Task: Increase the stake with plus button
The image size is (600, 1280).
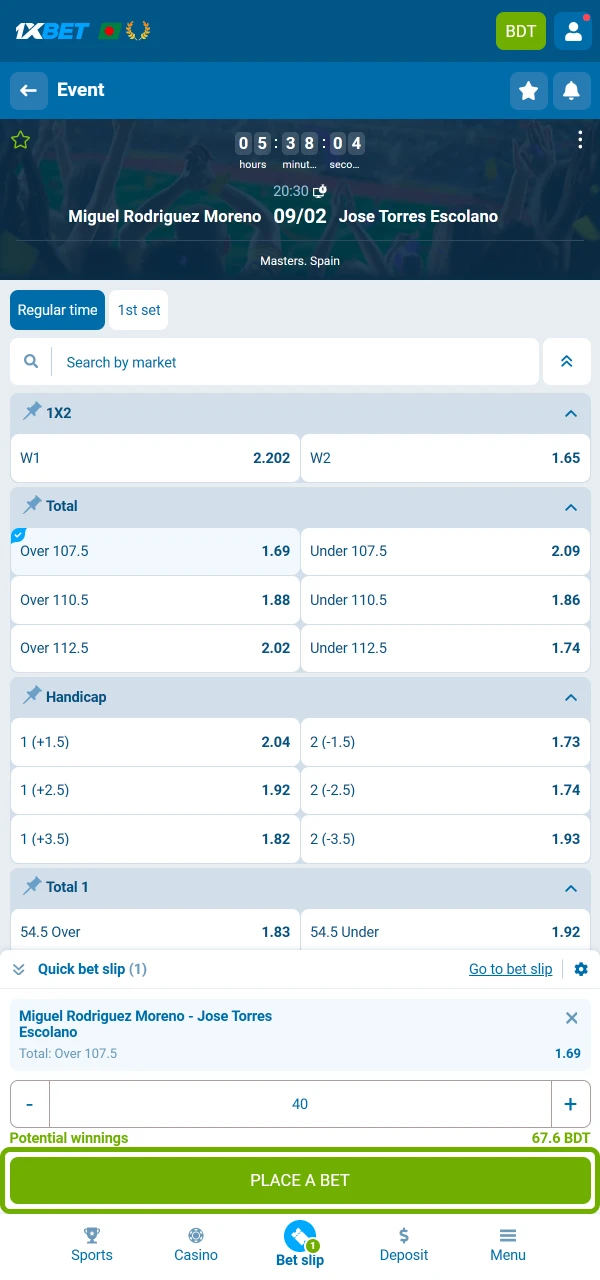Action: pos(570,1104)
